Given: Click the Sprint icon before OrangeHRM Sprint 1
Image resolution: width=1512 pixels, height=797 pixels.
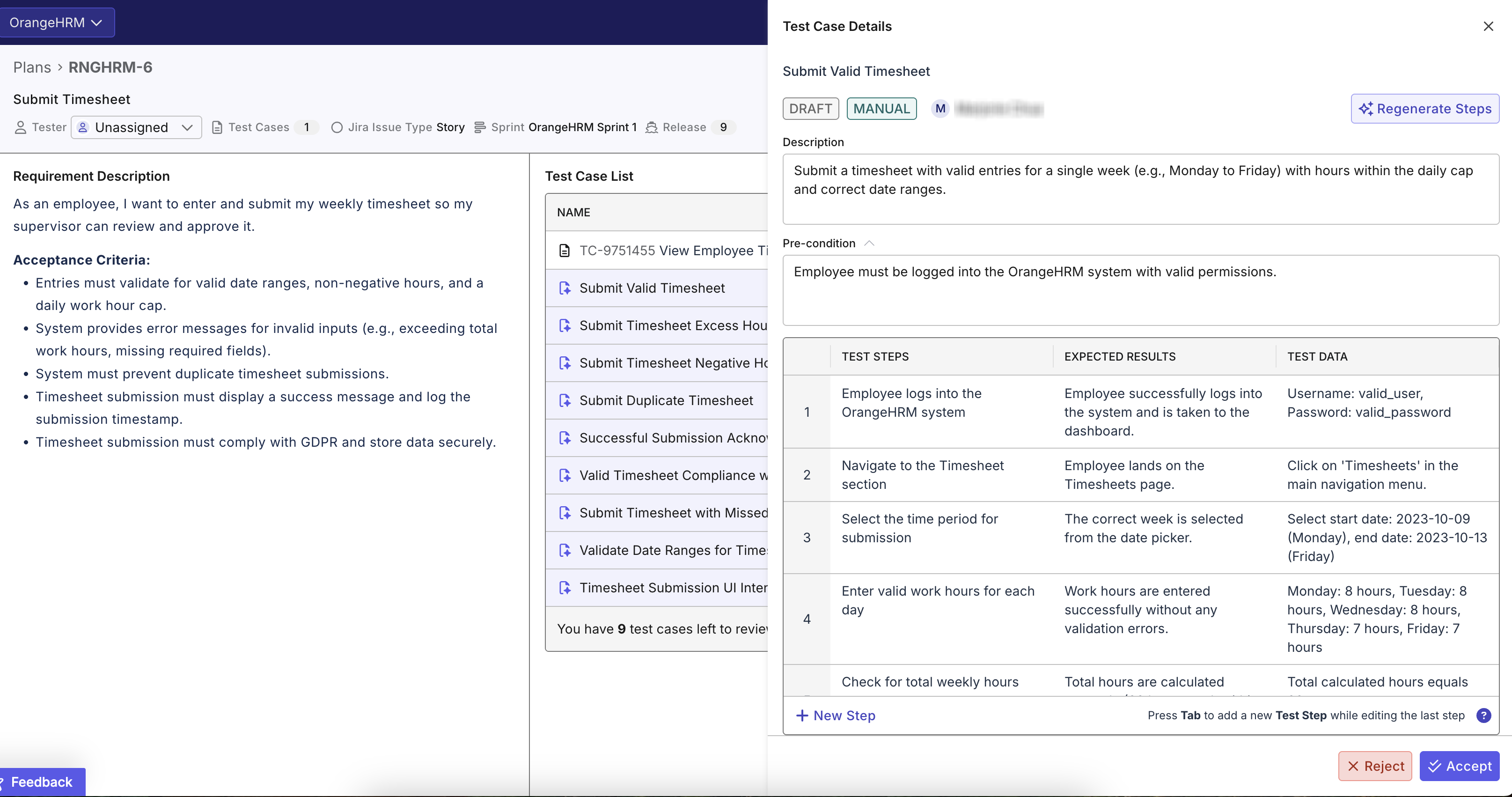Looking at the screenshot, I should [479, 127].
